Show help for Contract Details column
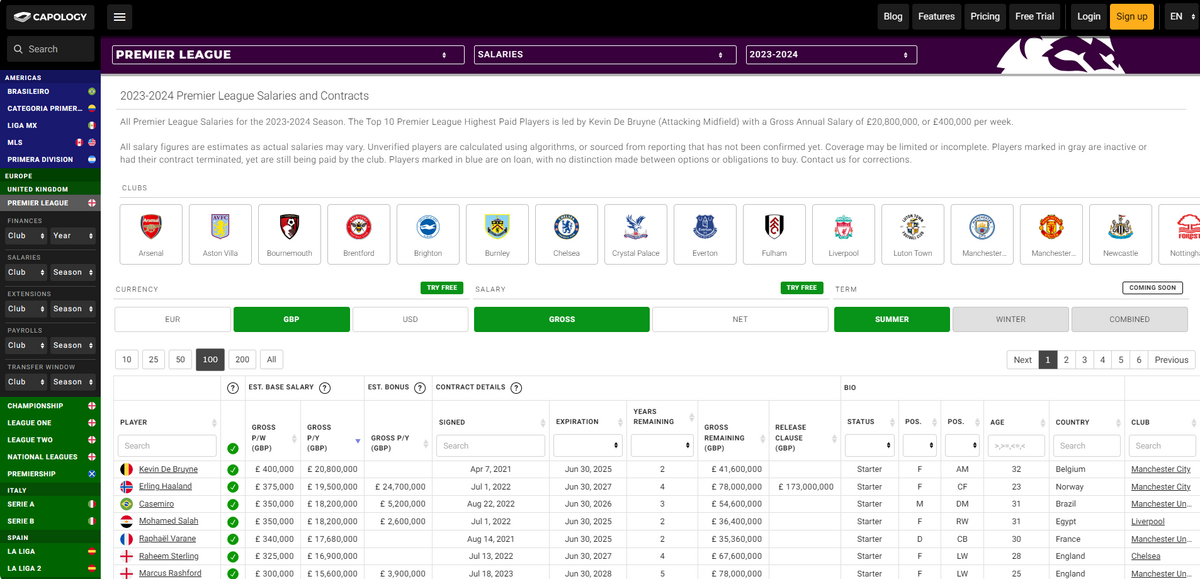The height and width of the screenshot is (579, 1200). coord(516,388)
